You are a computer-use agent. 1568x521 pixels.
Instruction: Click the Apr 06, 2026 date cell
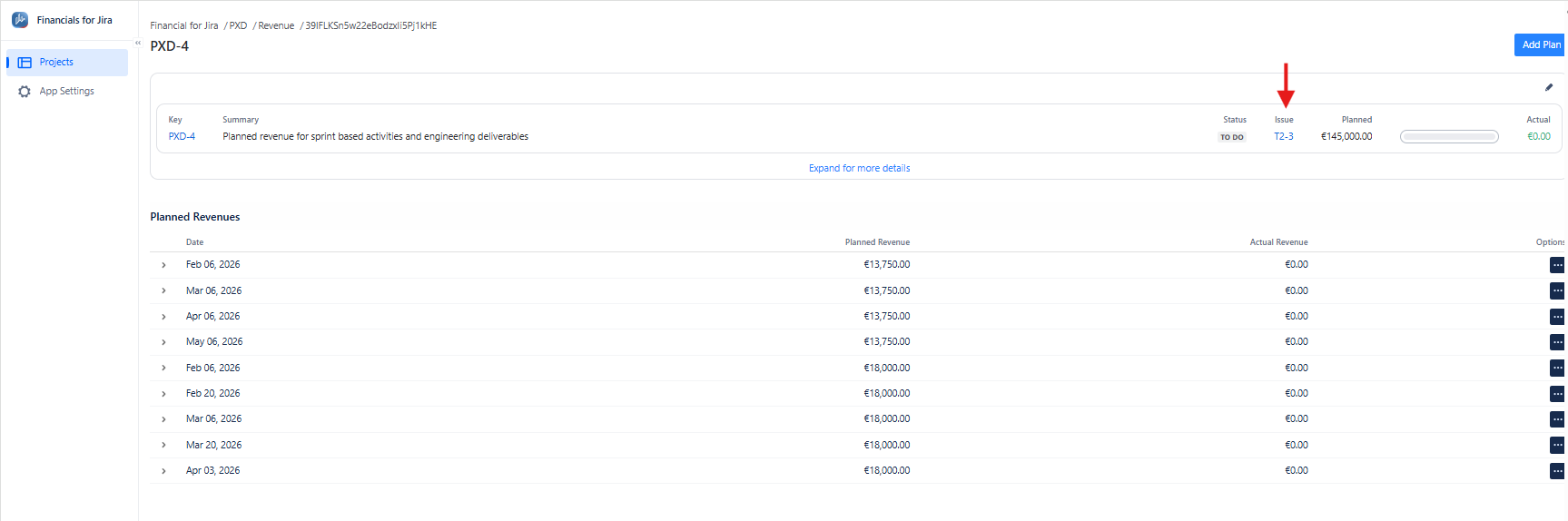point(213,316)
